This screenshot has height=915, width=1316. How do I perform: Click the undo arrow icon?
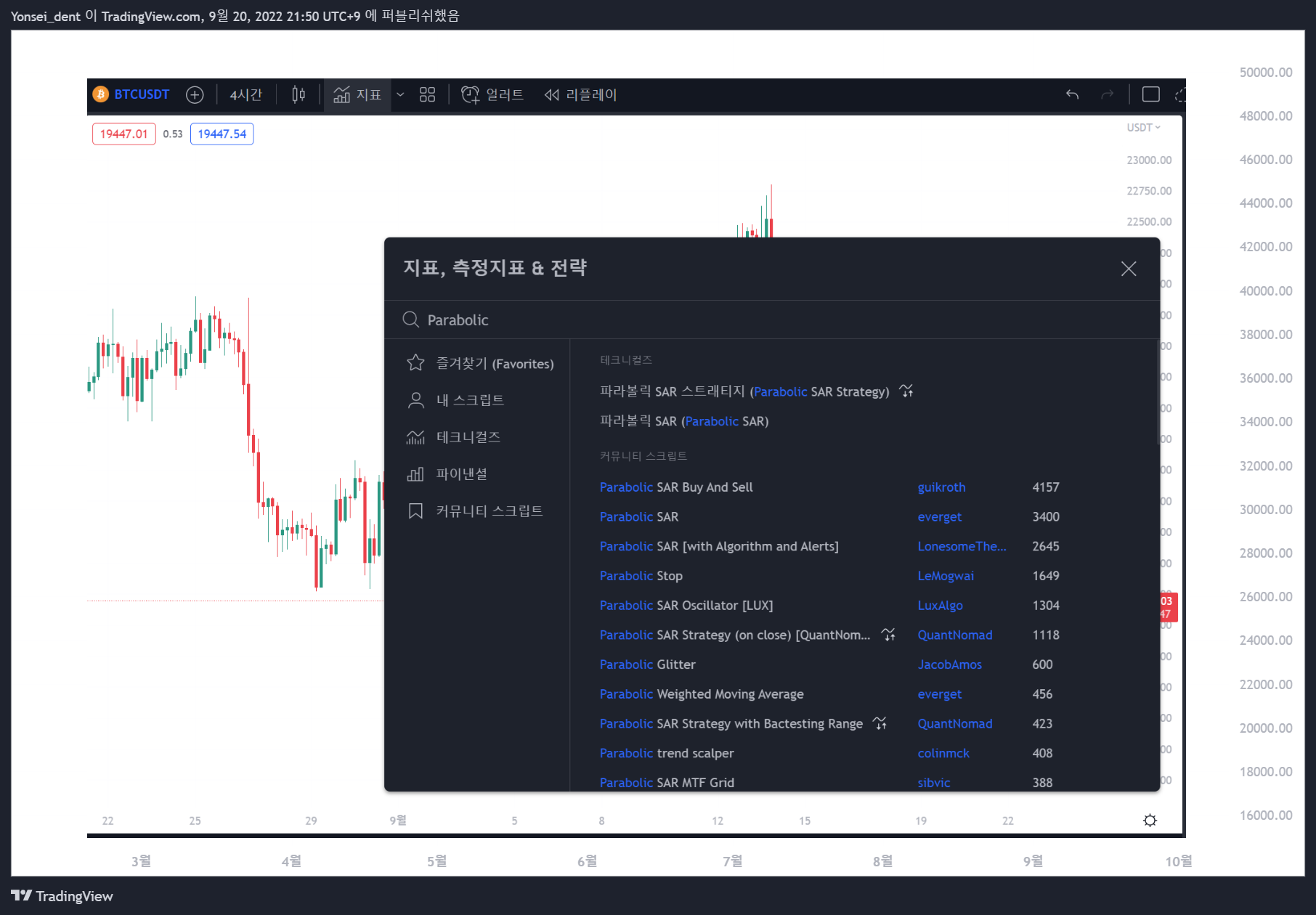[x=1073, y=94]
